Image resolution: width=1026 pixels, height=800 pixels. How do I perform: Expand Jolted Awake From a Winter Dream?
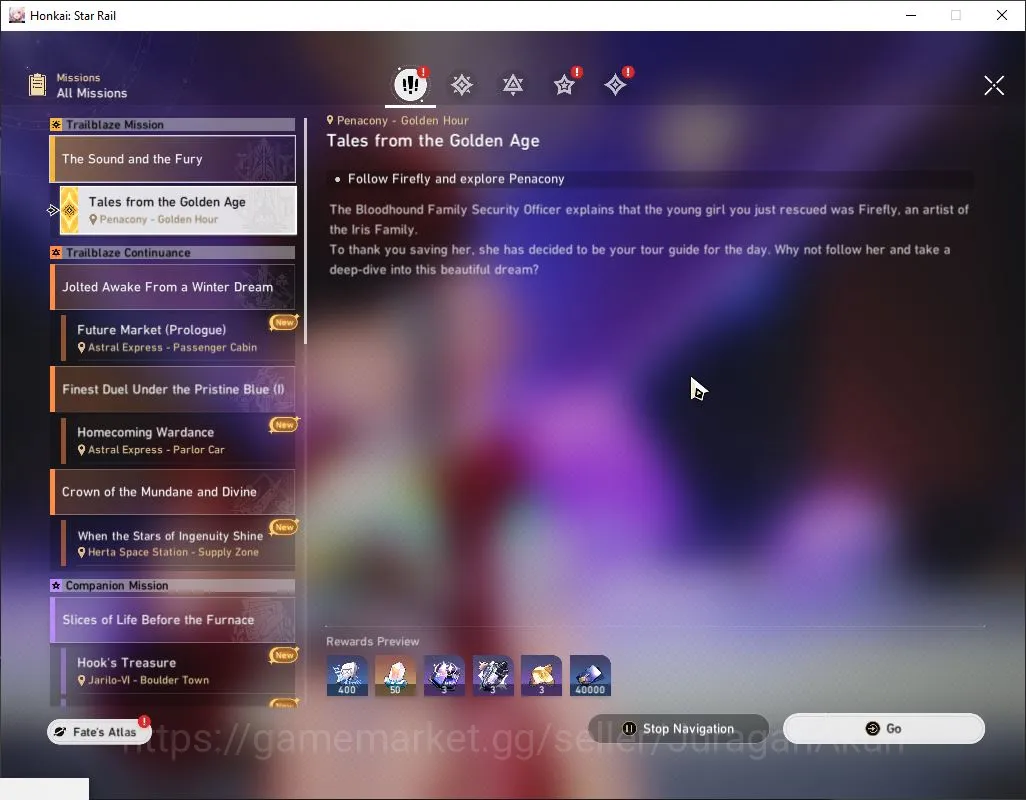coord(173,287)
